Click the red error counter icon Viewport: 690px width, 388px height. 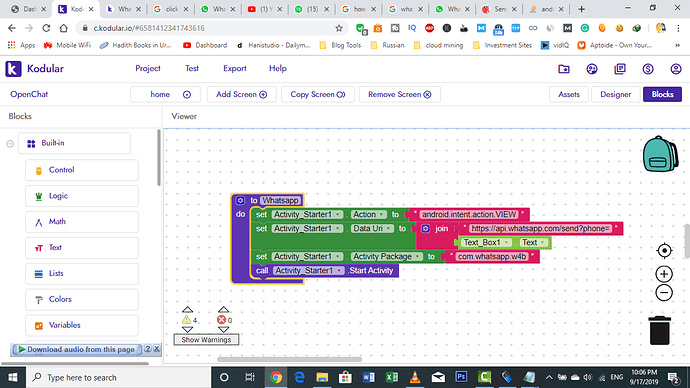(x=221, y=320)
